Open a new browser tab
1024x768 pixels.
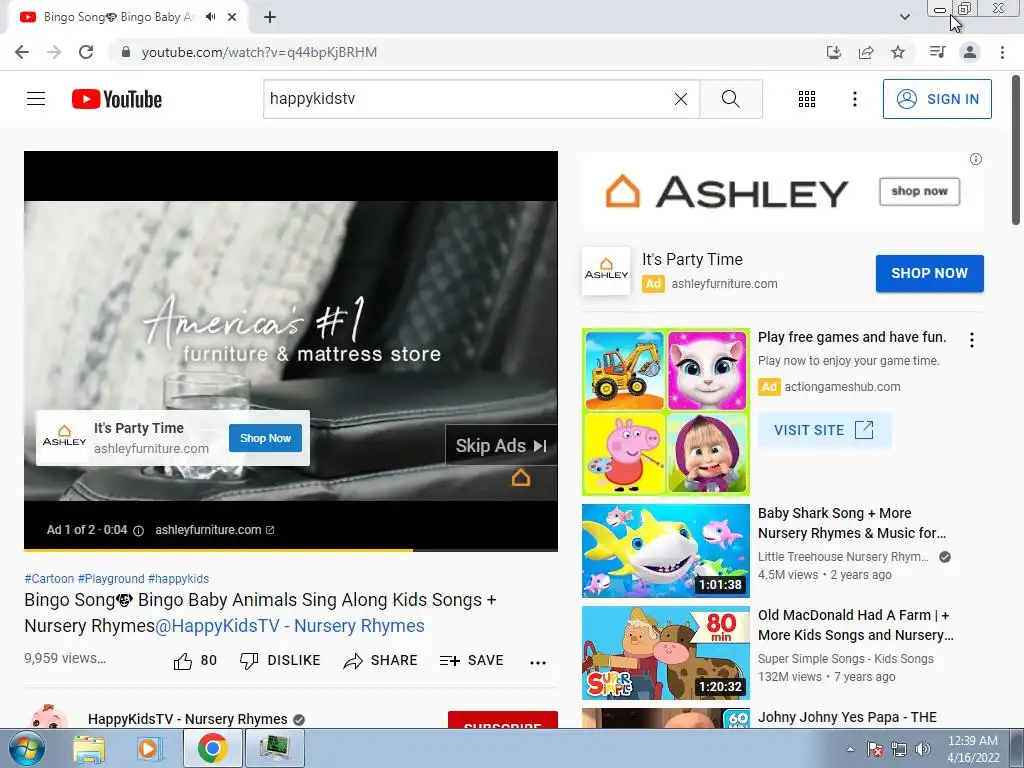270,17
